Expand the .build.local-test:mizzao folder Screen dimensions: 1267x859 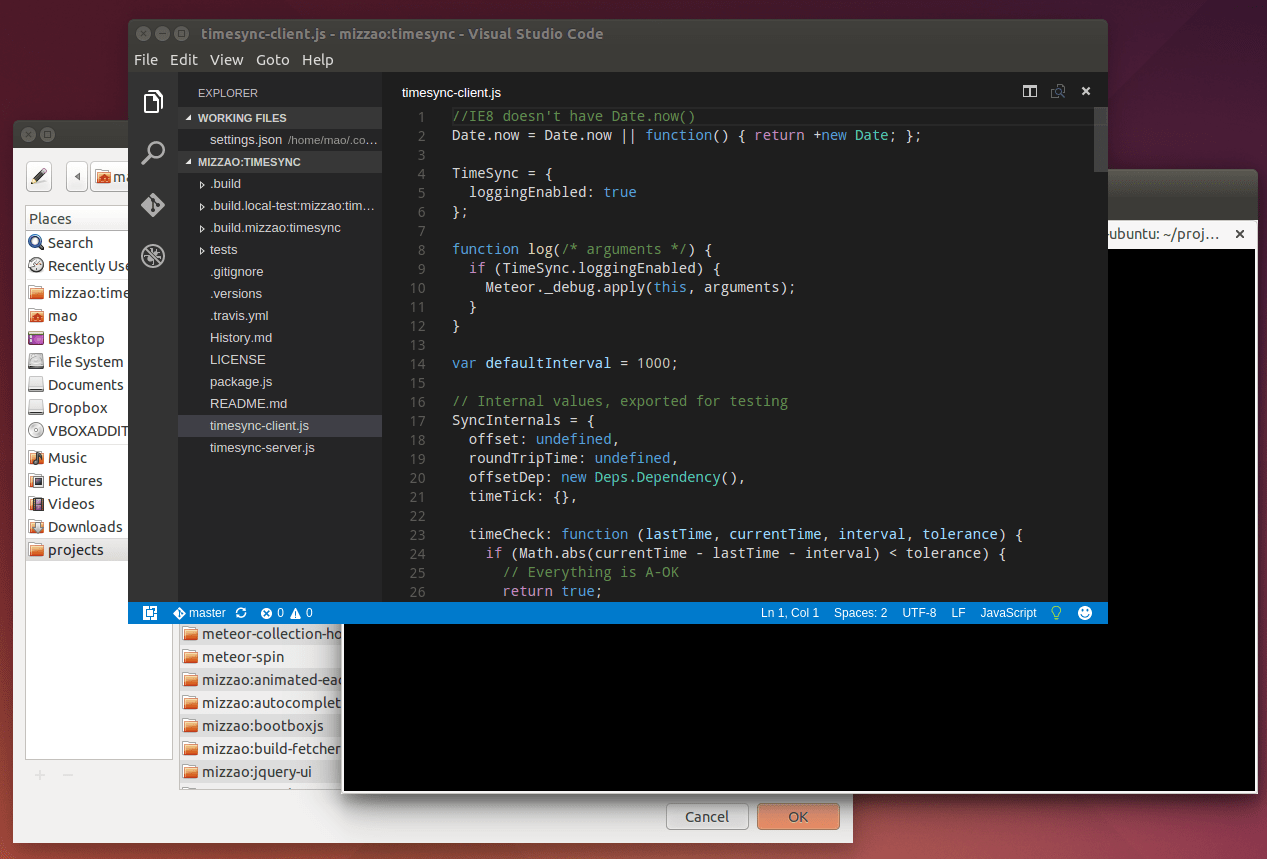coord(203,206)
